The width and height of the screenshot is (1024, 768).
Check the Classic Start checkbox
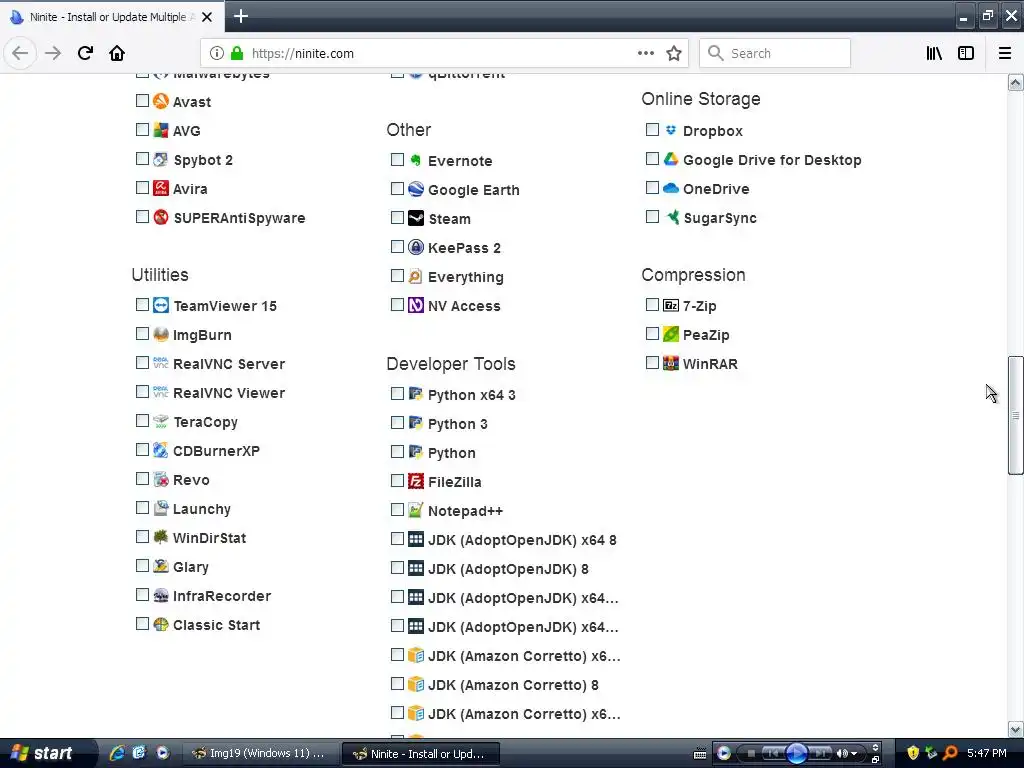(x=142, y=624)
